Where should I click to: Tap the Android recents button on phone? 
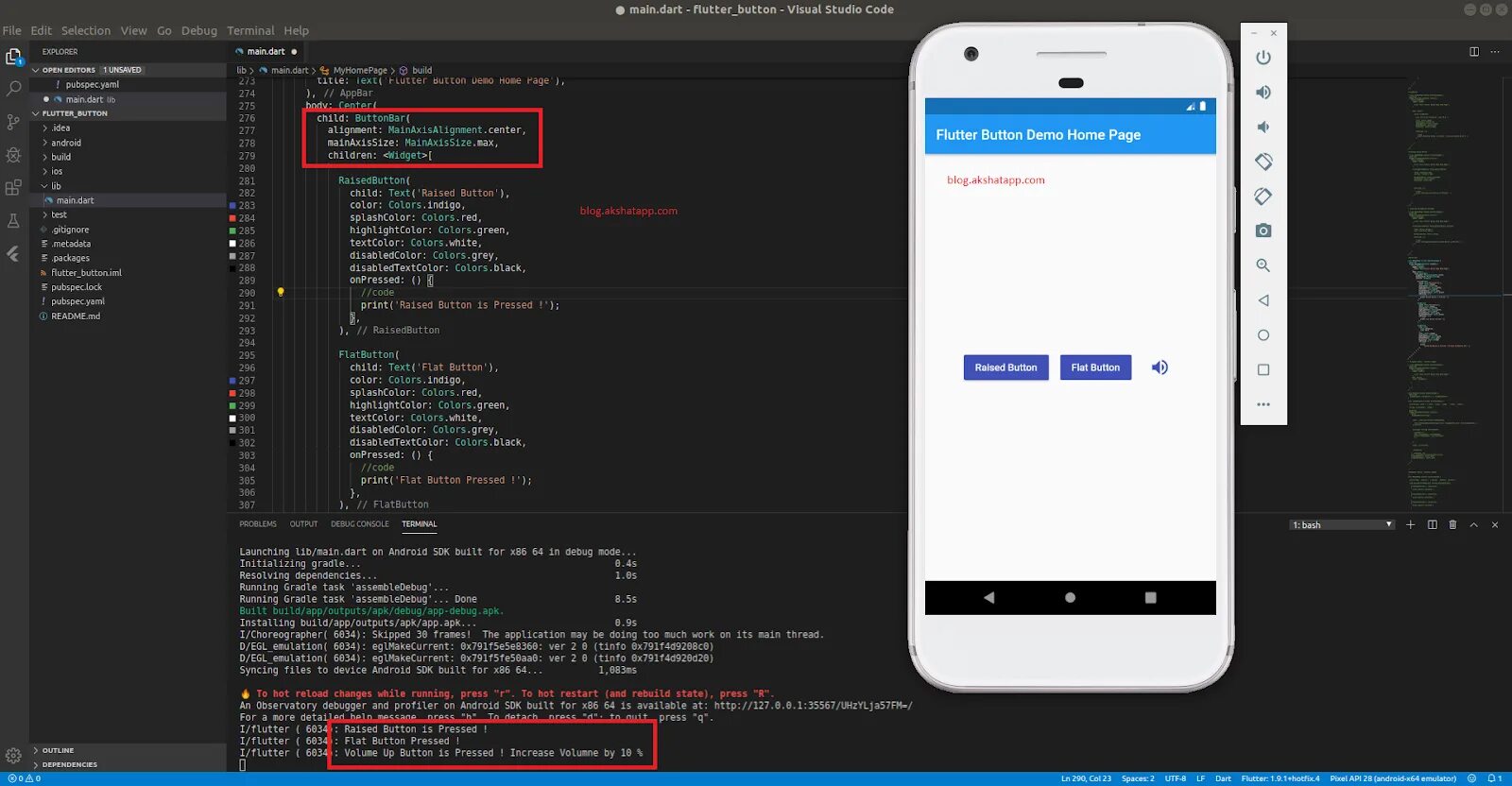pos(1150,597)
